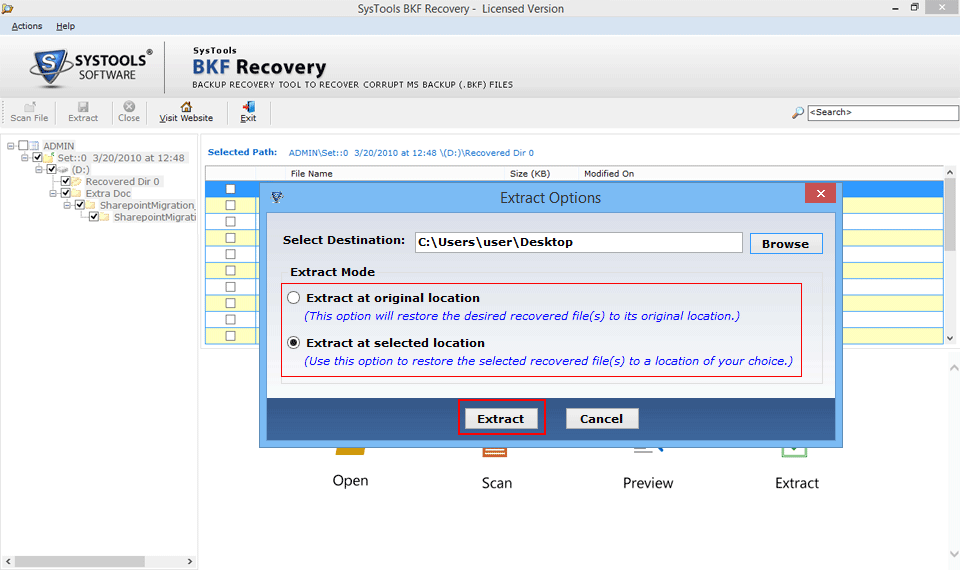Click the Scan step label
This screenshot has width=960, height=570.
point(497,483)
